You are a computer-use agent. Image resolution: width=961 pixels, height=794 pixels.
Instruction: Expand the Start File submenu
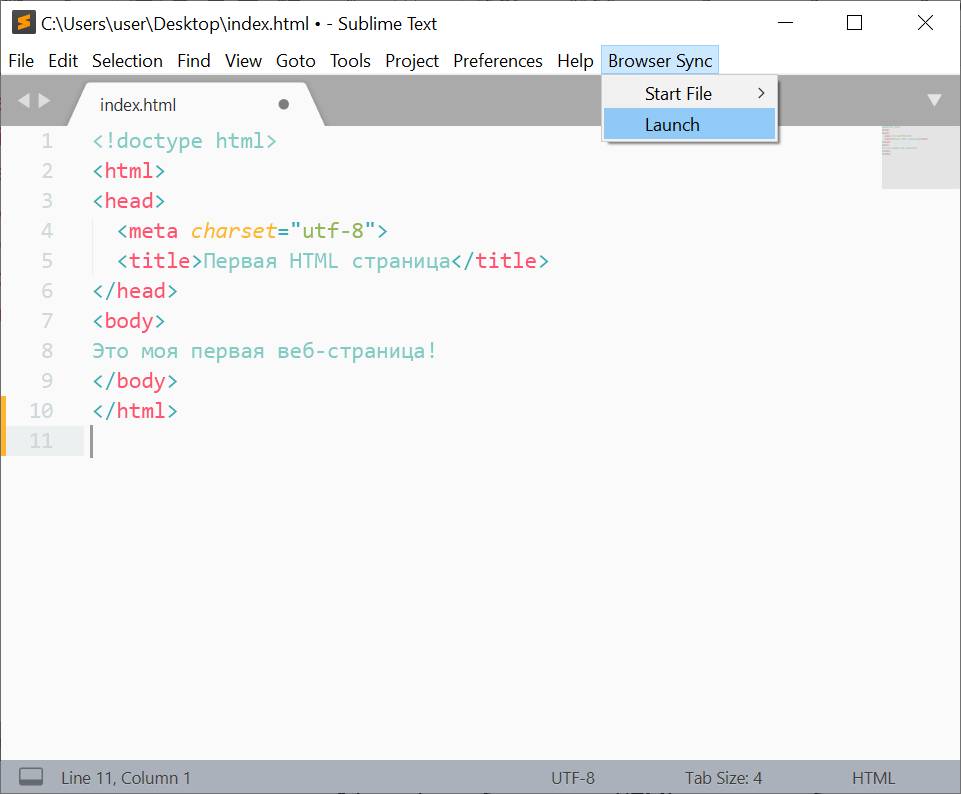[689, 93]
